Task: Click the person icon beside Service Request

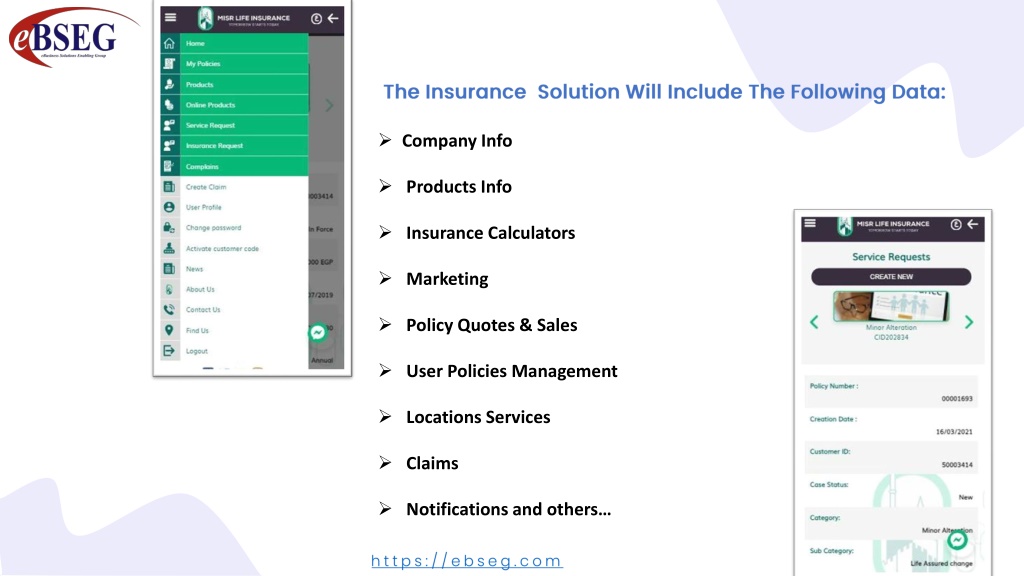Action: point(169,125)
